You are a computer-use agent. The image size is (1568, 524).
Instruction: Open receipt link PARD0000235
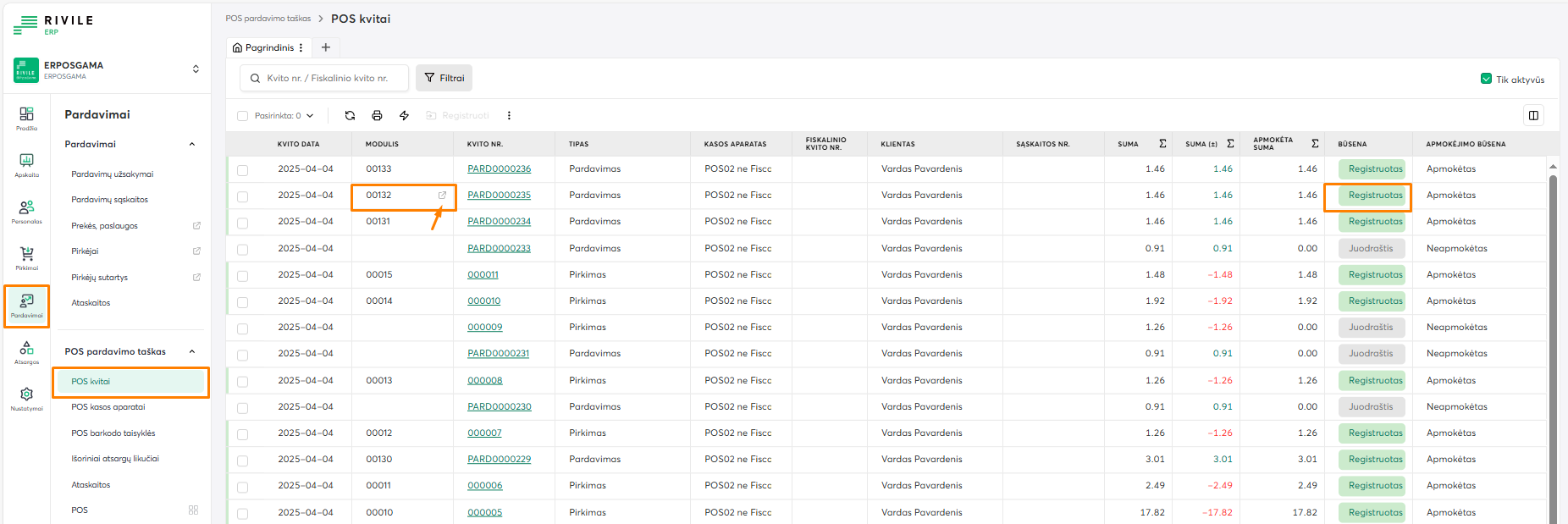(x=499, y=196)
